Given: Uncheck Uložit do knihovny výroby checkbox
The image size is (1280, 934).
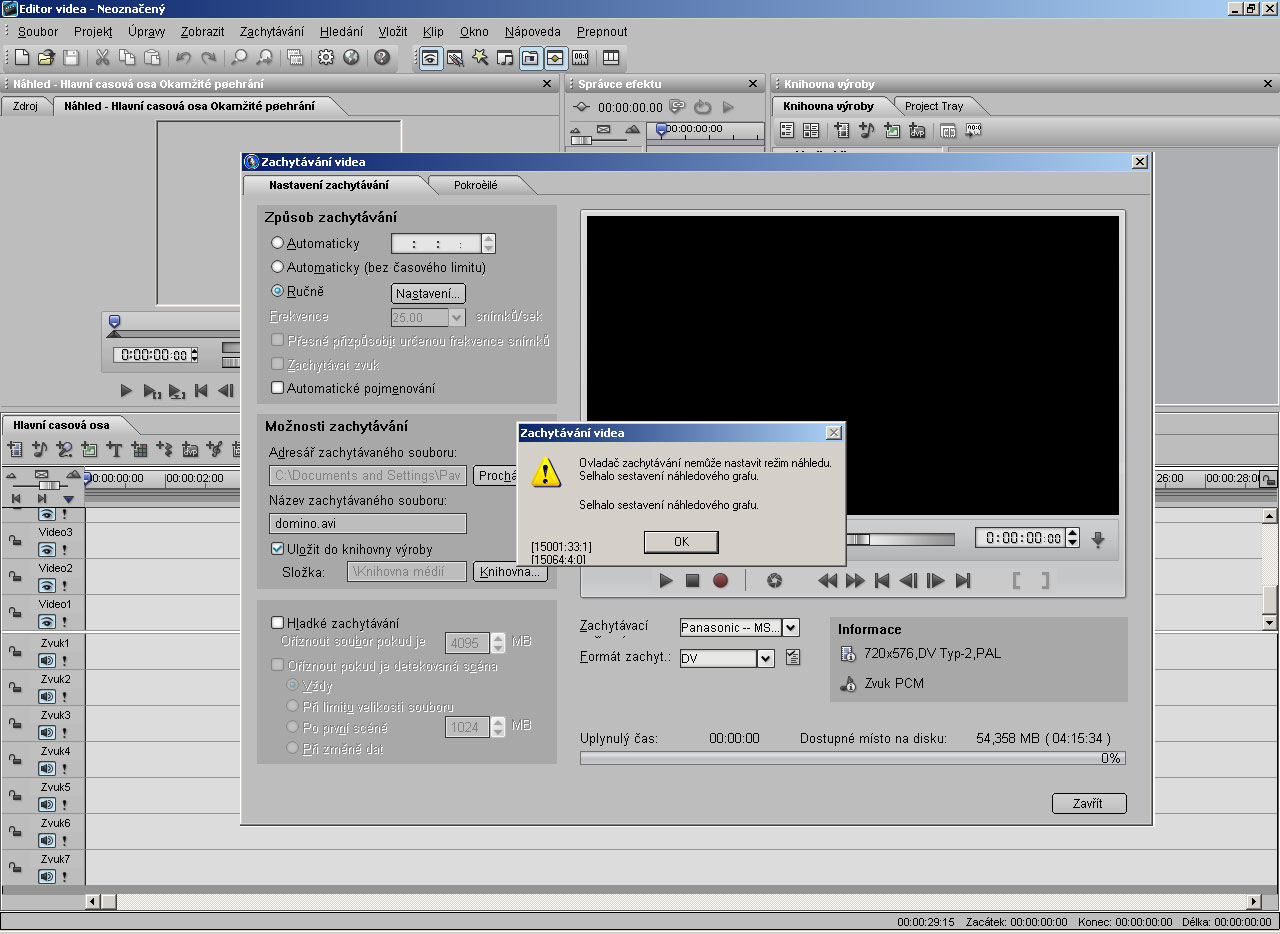Looking at the screenshot, I should [x=278, y=549].
